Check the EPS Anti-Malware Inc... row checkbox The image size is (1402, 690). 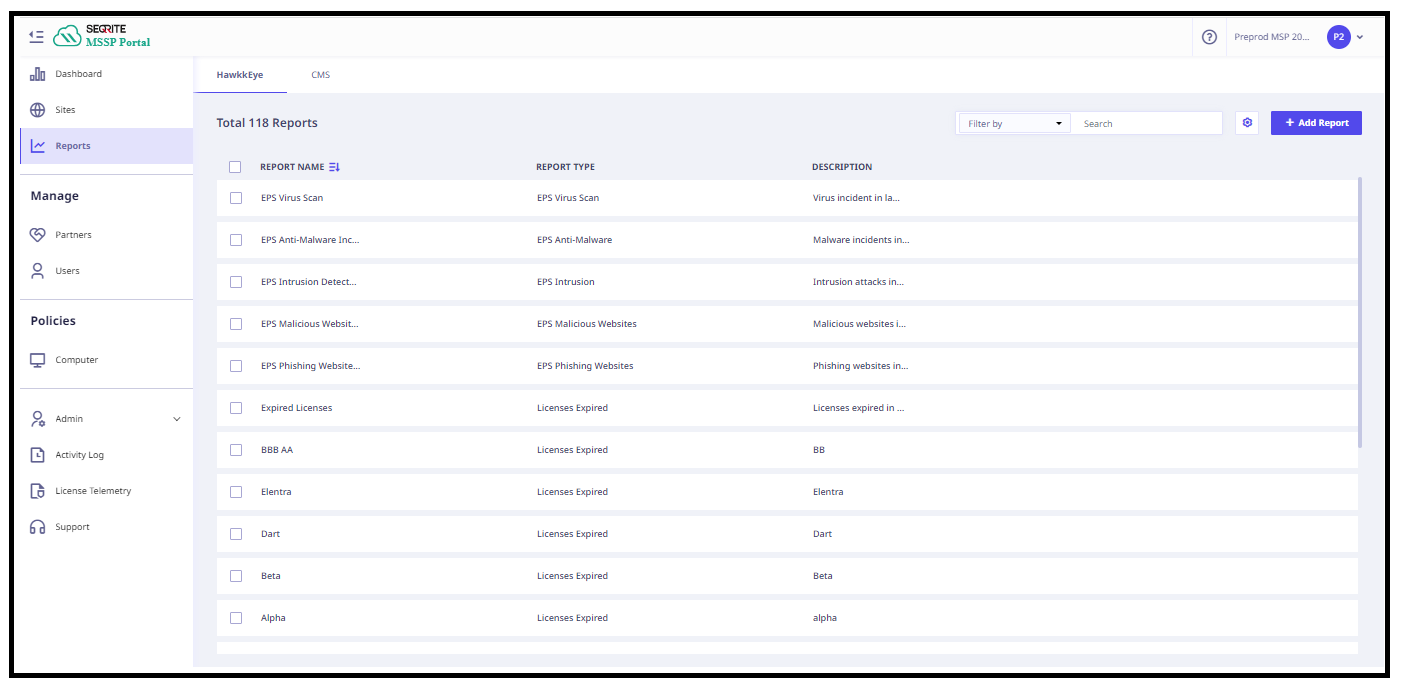[x=236, y=240]
